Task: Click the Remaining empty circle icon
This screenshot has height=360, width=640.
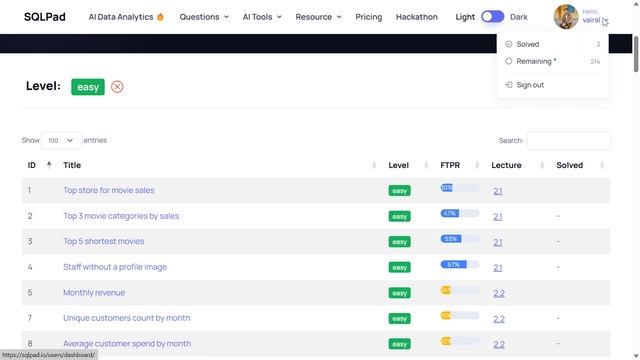Action: 509,61
